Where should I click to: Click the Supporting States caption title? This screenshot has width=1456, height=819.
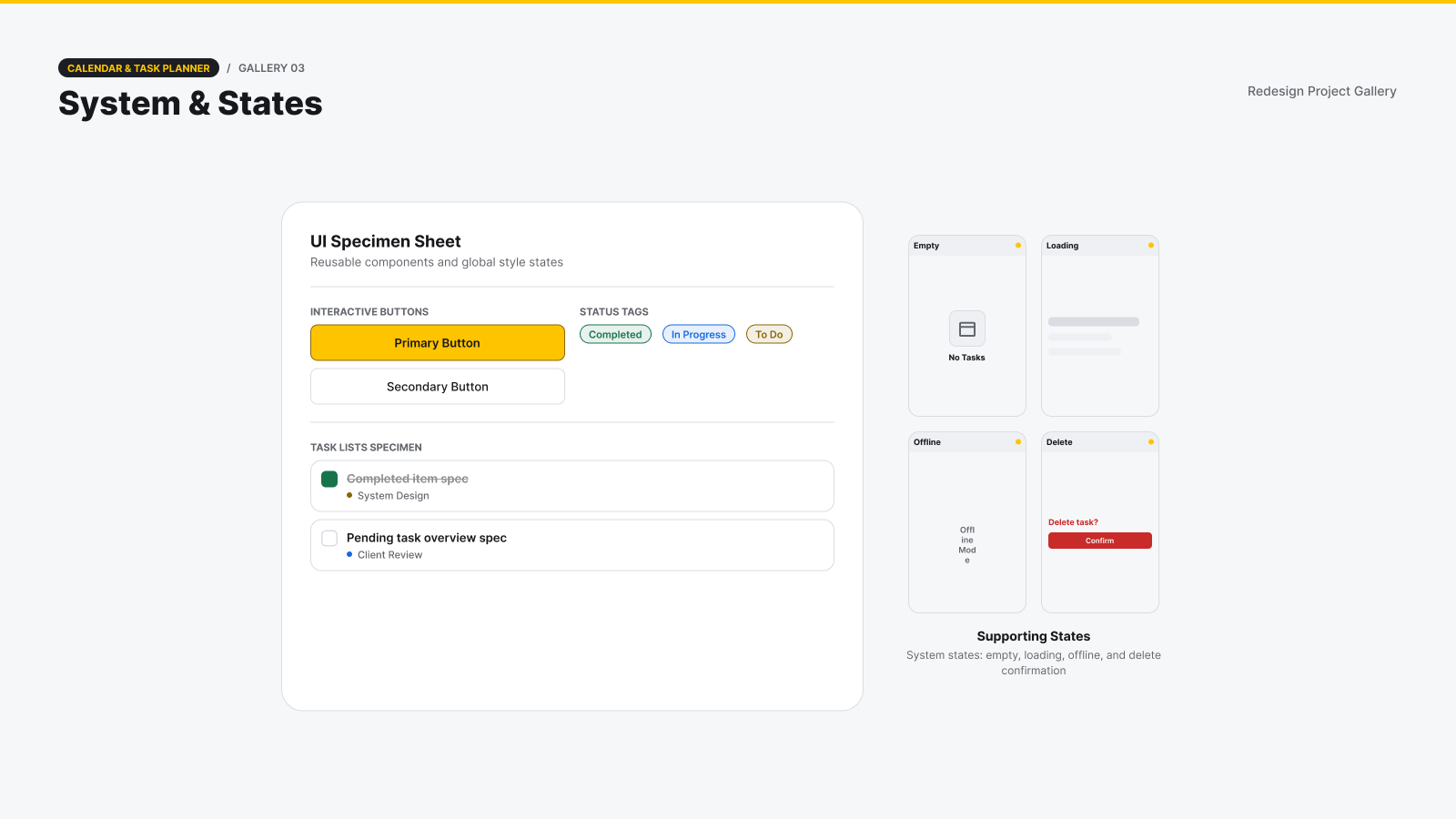click(x=1034, y=636)
